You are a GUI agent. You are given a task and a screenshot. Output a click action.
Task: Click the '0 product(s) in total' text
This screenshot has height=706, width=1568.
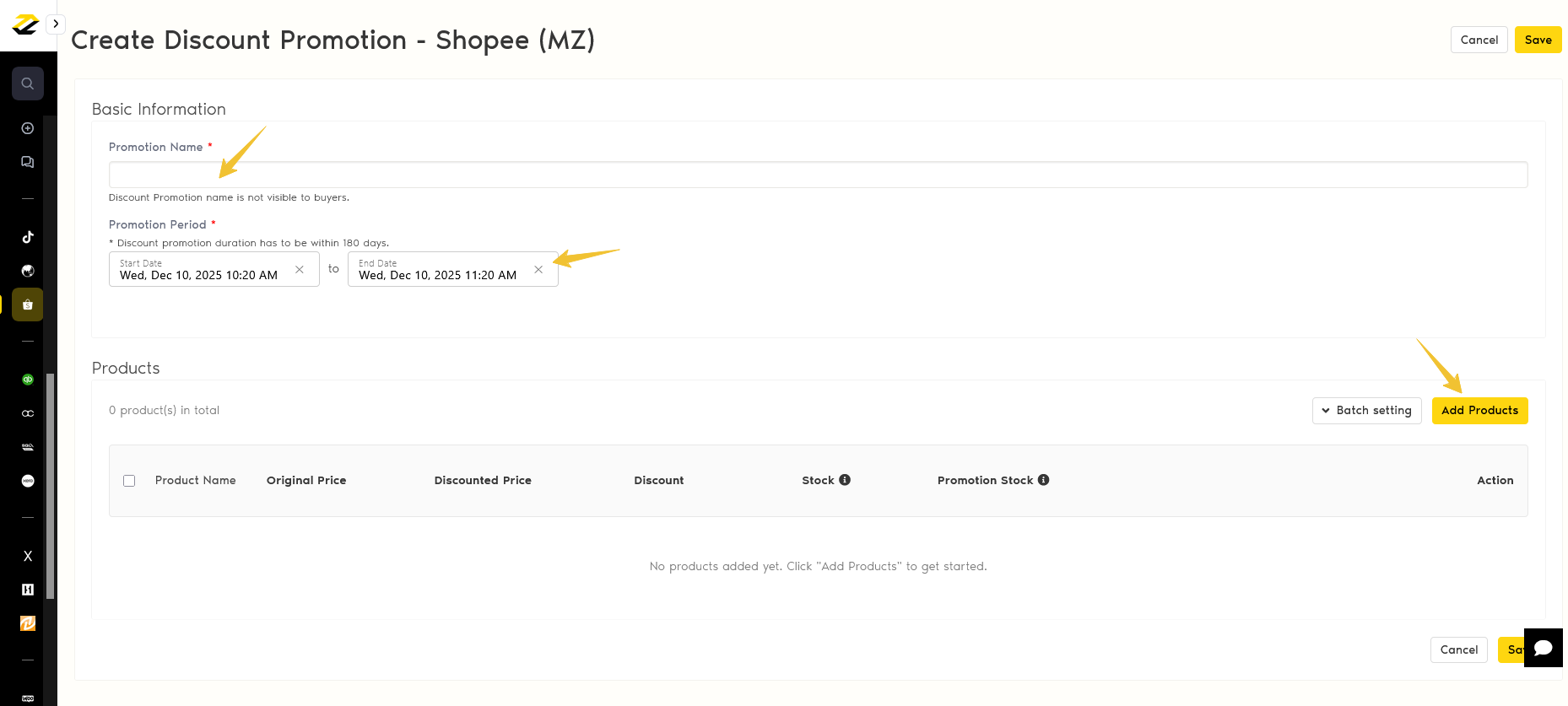[x=164, y=410]
